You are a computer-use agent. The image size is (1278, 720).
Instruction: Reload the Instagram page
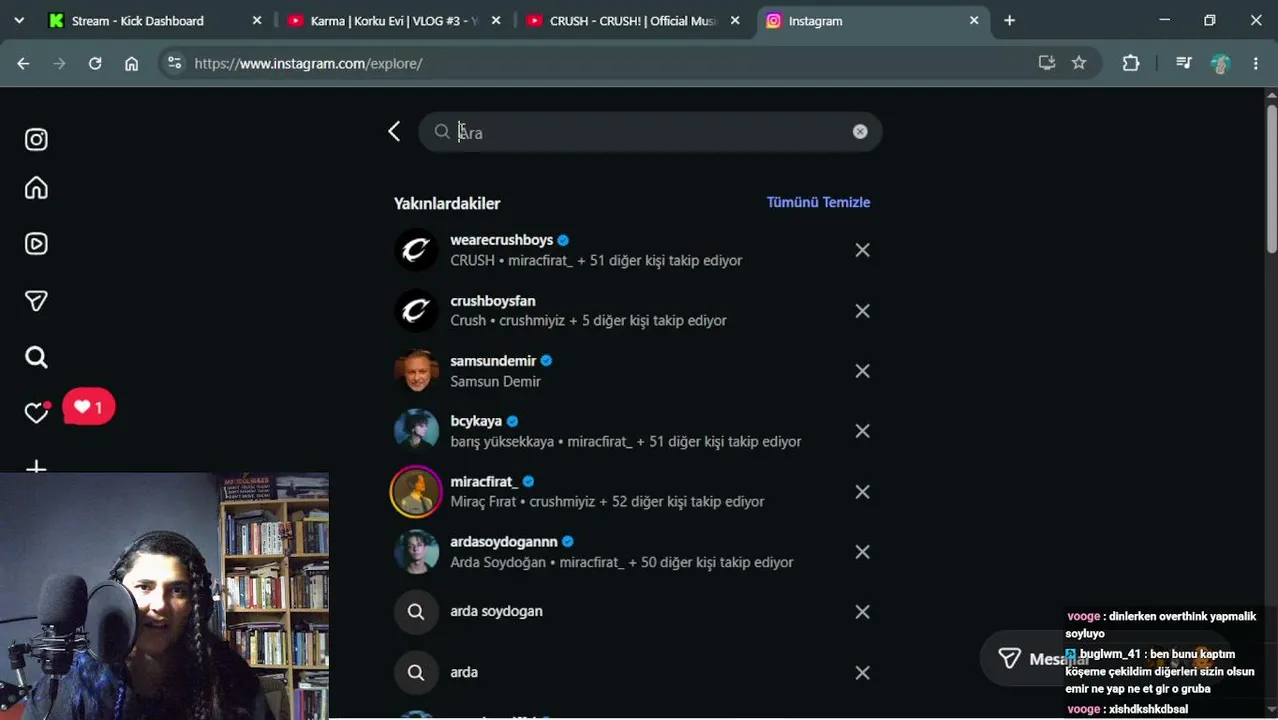[95, 63]
